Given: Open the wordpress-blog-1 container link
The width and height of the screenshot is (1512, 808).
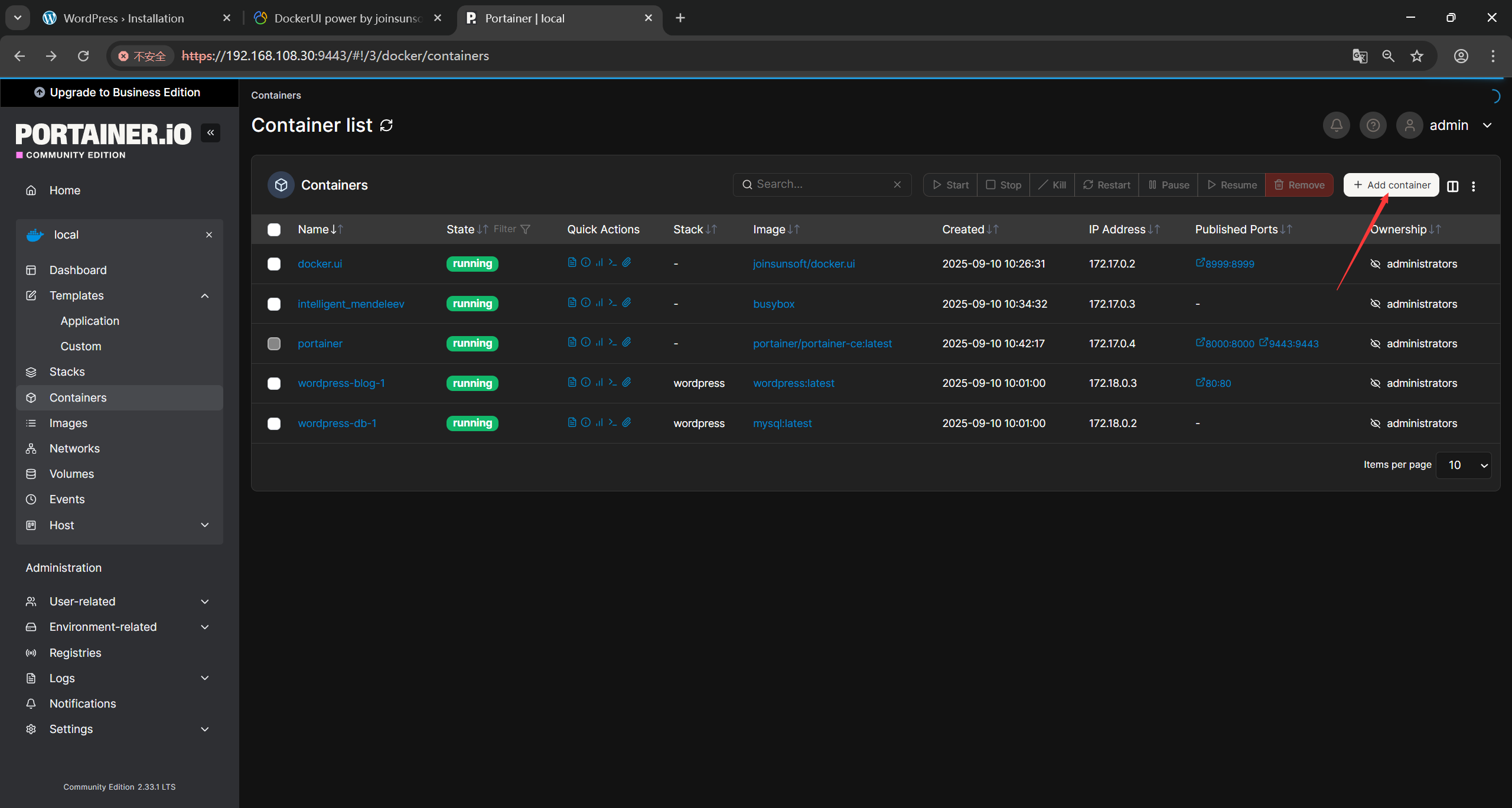Looking at the screenshot, I should (x=341, y=383).
